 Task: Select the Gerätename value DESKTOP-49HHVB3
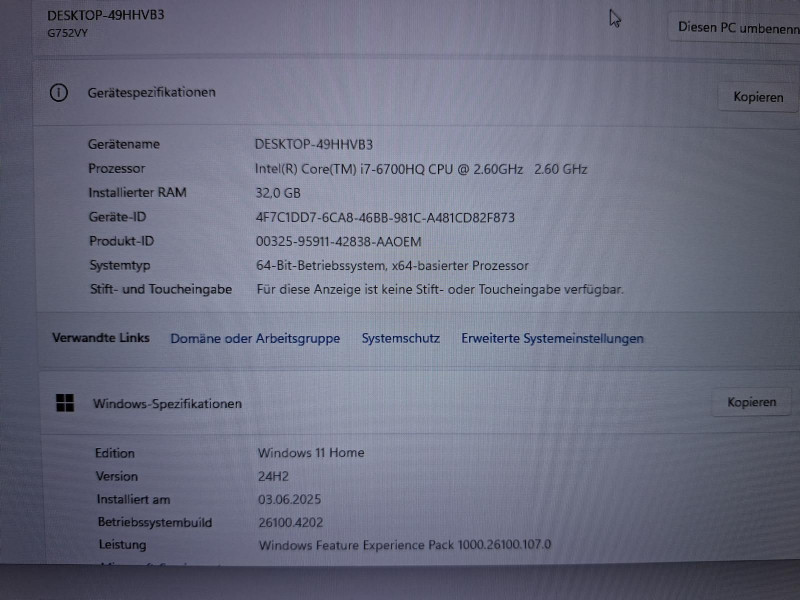point(314,144)
